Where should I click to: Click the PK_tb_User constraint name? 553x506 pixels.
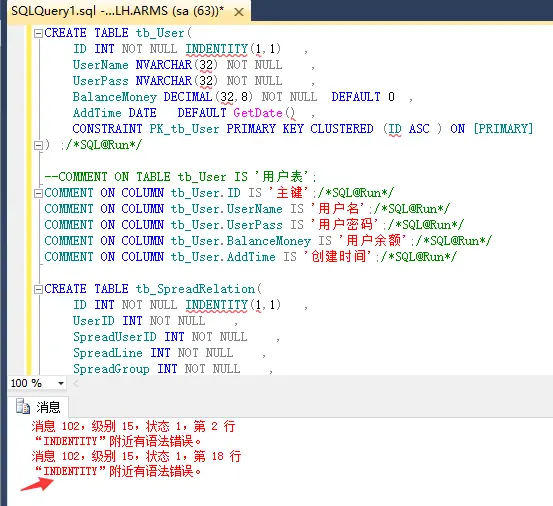184,129
